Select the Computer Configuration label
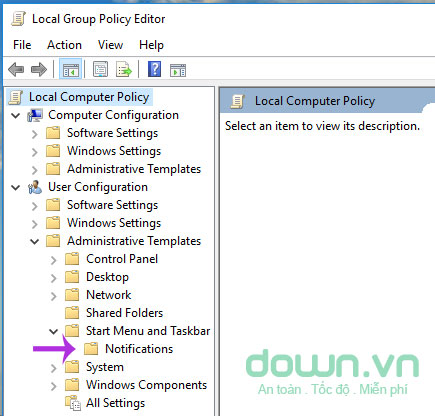The height and width of the screenshot is (416, 435). coord(113,115)
